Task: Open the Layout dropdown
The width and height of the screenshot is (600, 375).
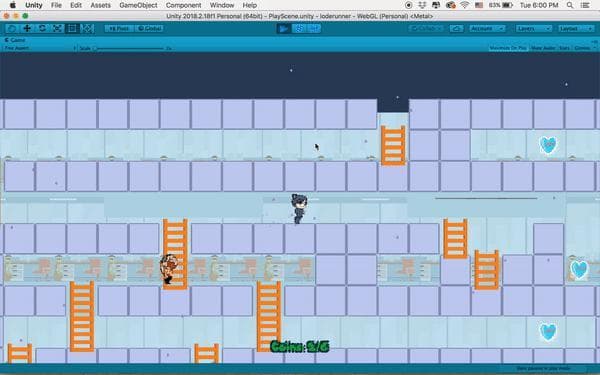Action: tap(576, 28)
